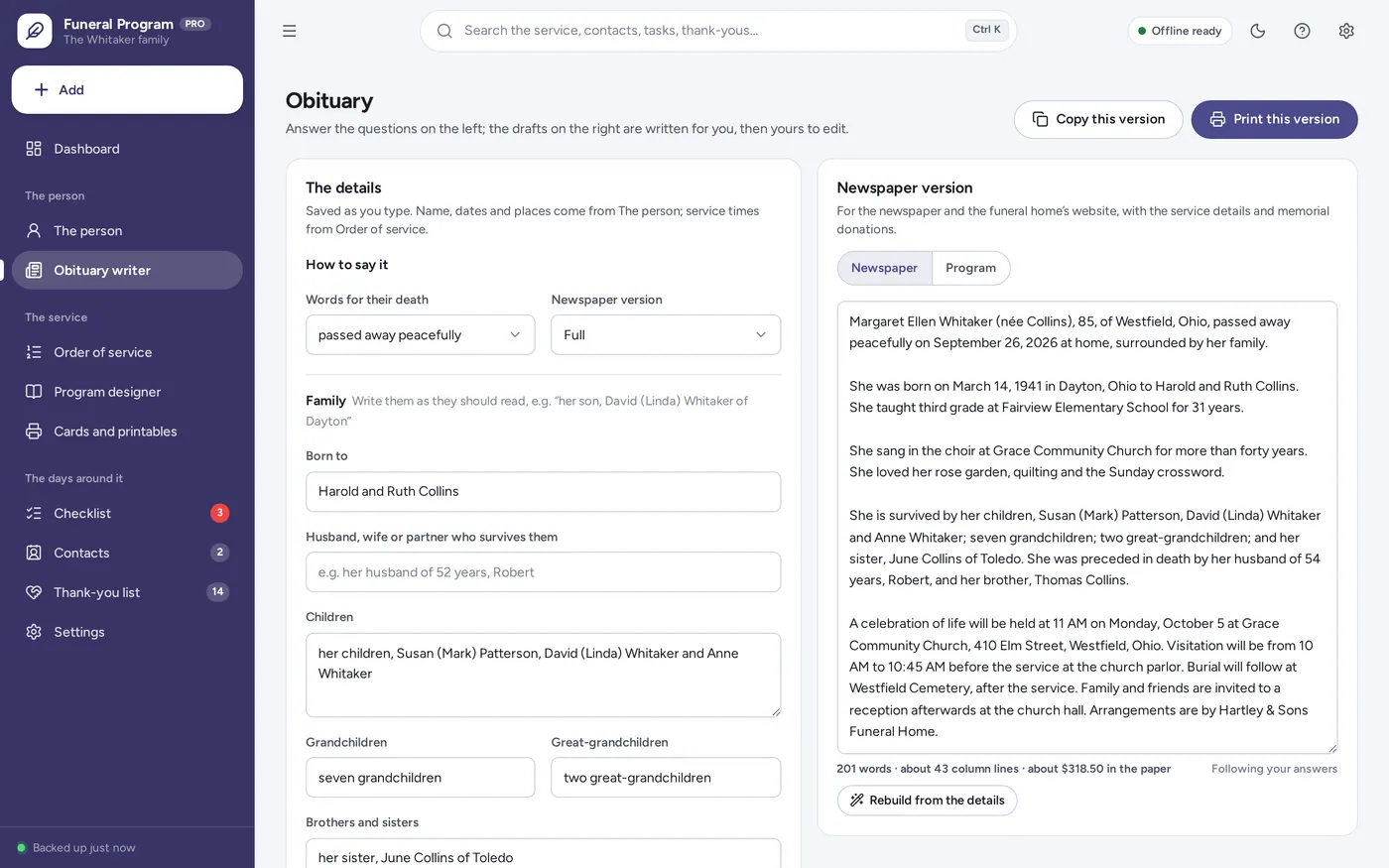
Task: Click the Add button
Action: pos(127,90)
